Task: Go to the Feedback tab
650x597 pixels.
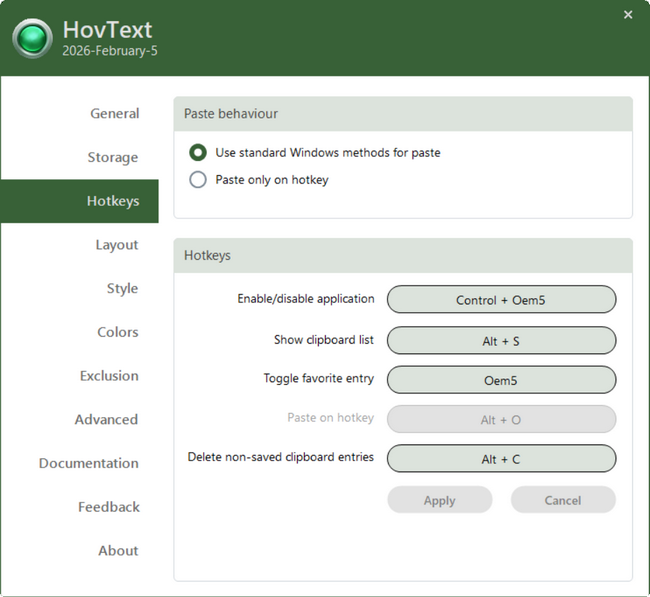Action: [108, 507]
